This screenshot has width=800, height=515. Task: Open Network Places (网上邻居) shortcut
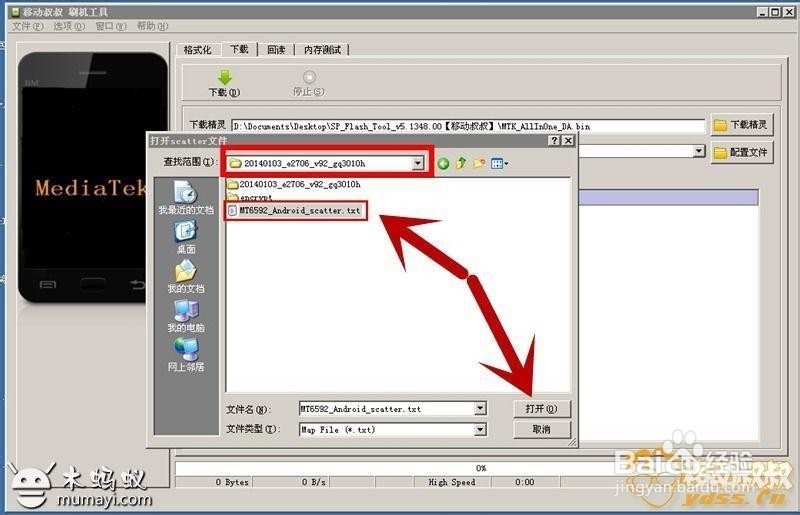point(186,355)
